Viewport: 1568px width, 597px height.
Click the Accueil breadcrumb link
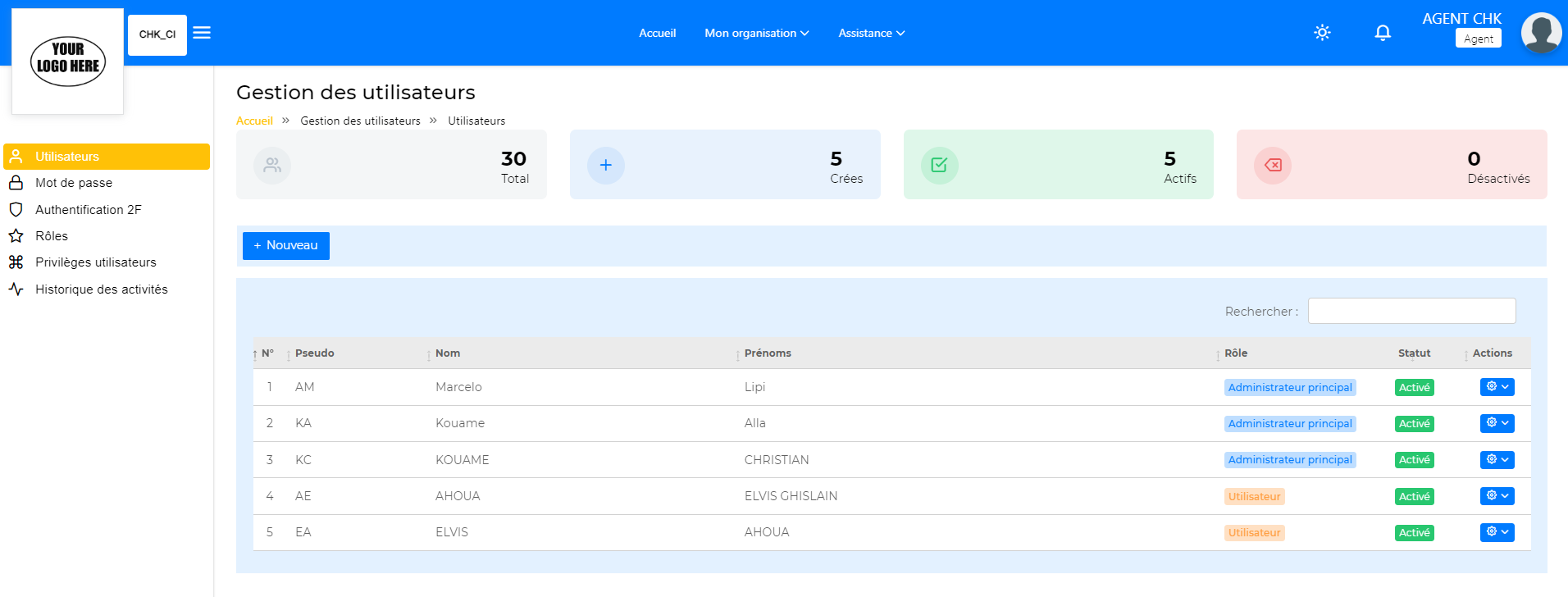click(254, 121)
